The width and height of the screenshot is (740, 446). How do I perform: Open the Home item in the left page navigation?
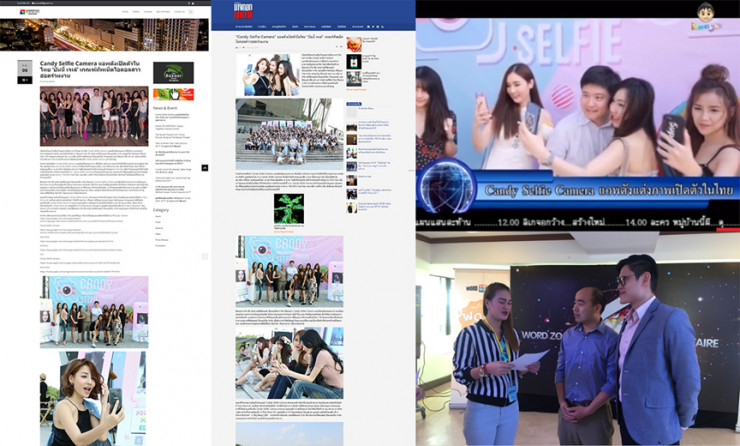[x=125, y=12]
